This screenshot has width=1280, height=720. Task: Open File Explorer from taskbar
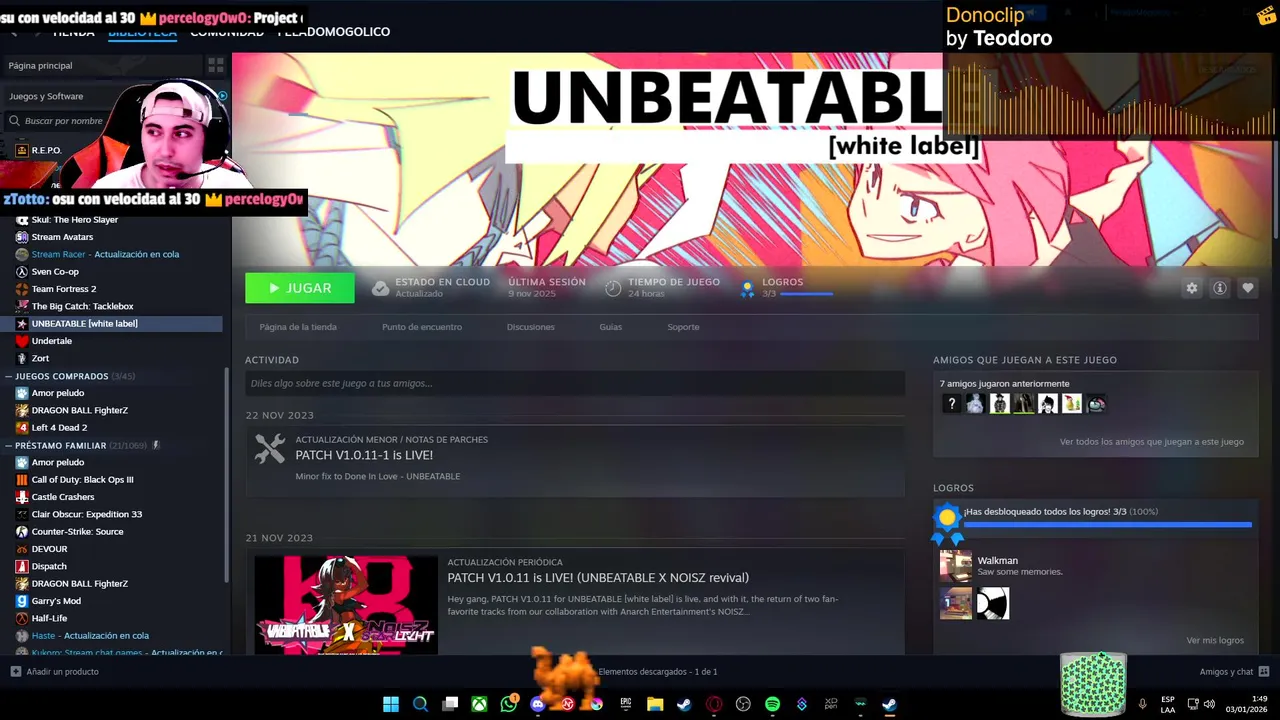click(x=655, y=704)
